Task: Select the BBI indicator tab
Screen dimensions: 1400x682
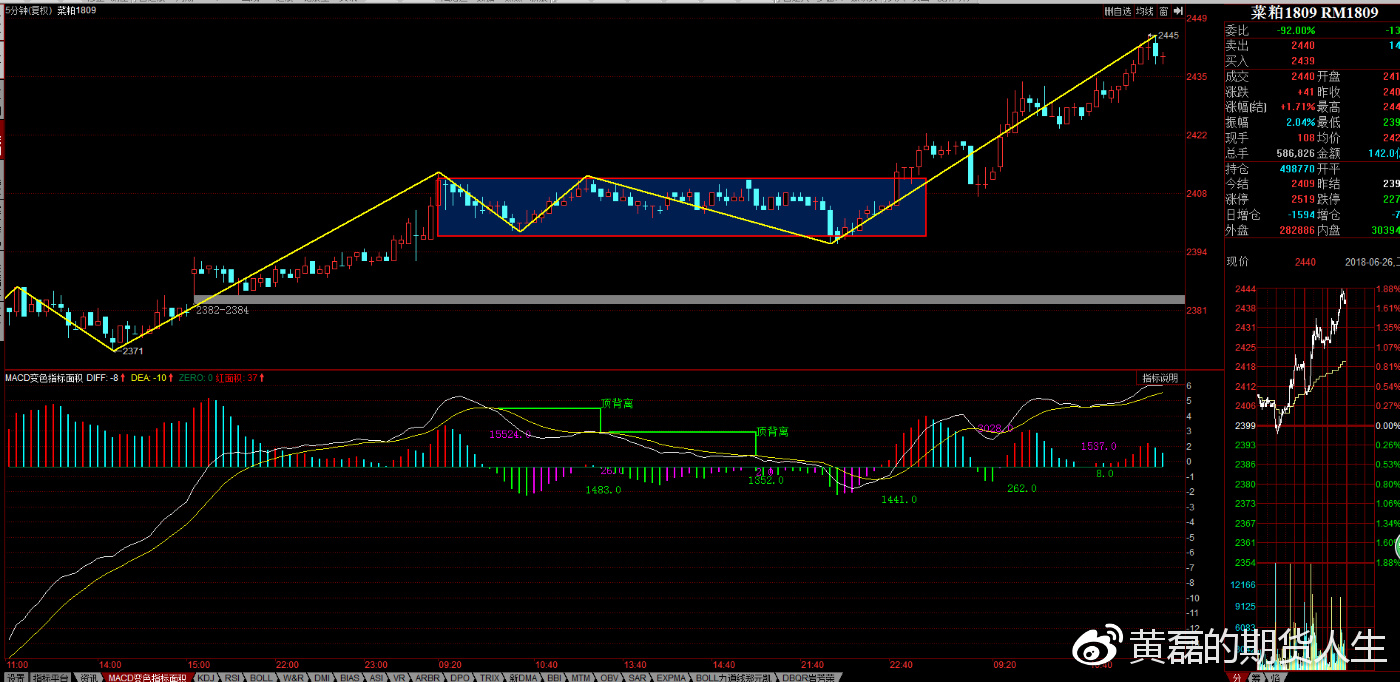Action: (x=554, y=677)
